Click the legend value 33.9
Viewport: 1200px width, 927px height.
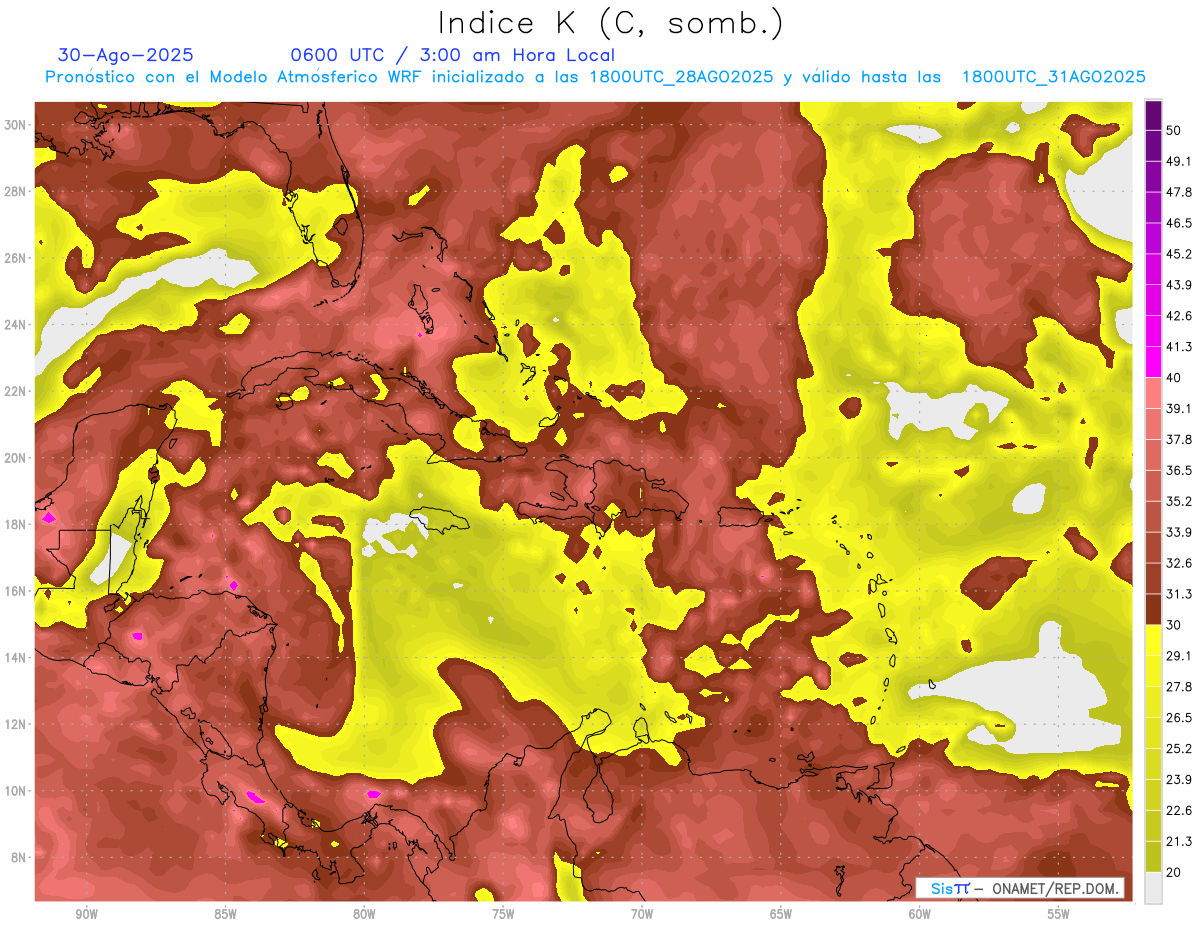[1178, 532]
